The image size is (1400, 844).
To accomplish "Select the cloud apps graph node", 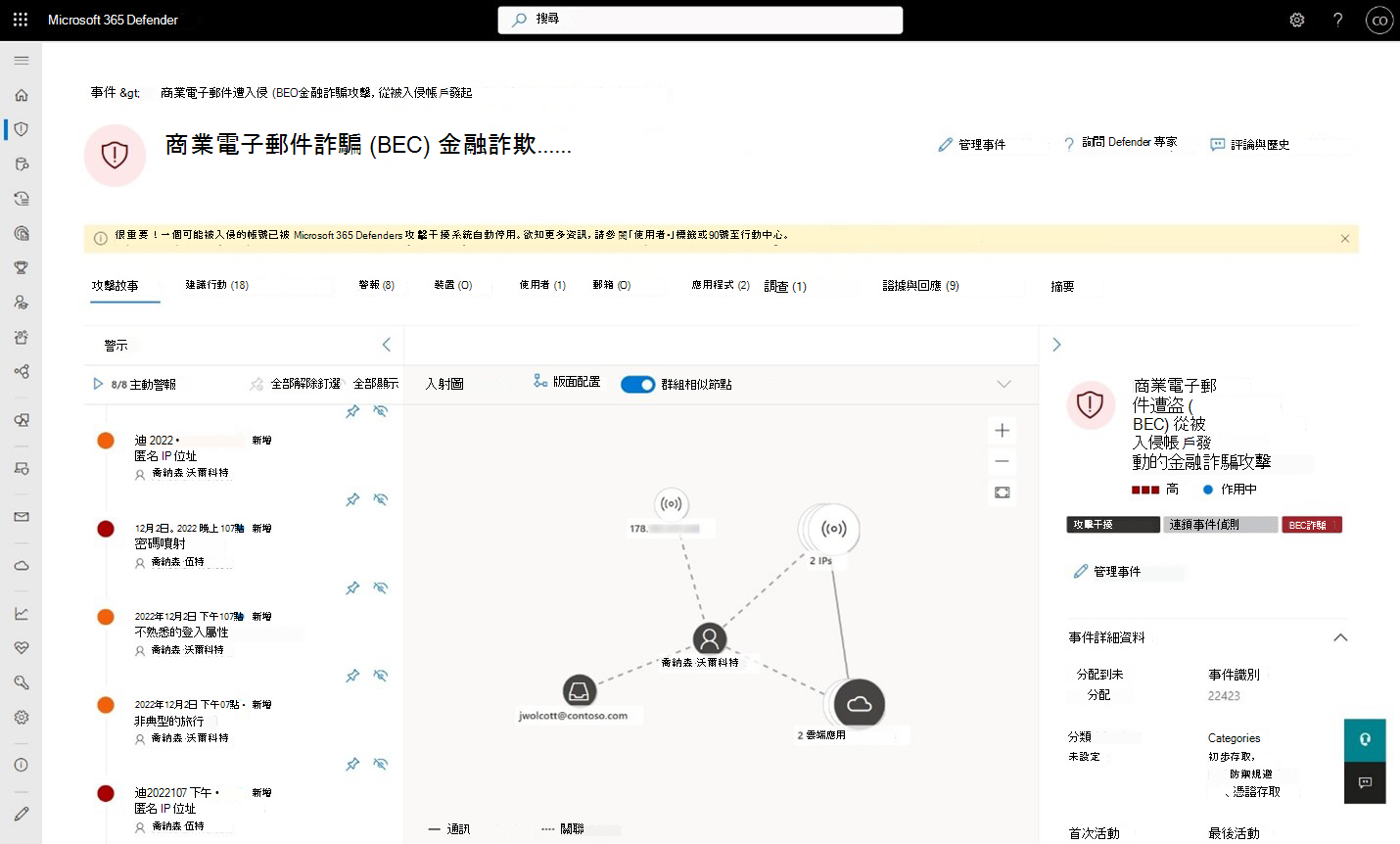I will tap(859, 703).
